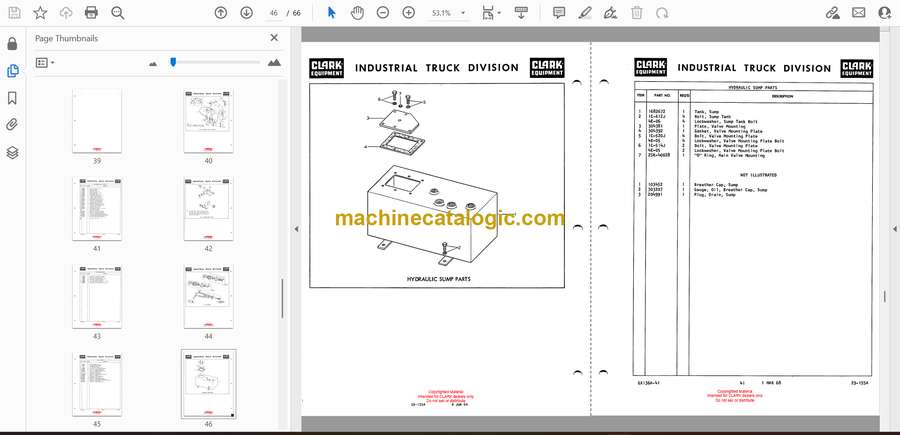Go to previous page arrow
Screen dimensions: 900x435
tap(220, 13)
